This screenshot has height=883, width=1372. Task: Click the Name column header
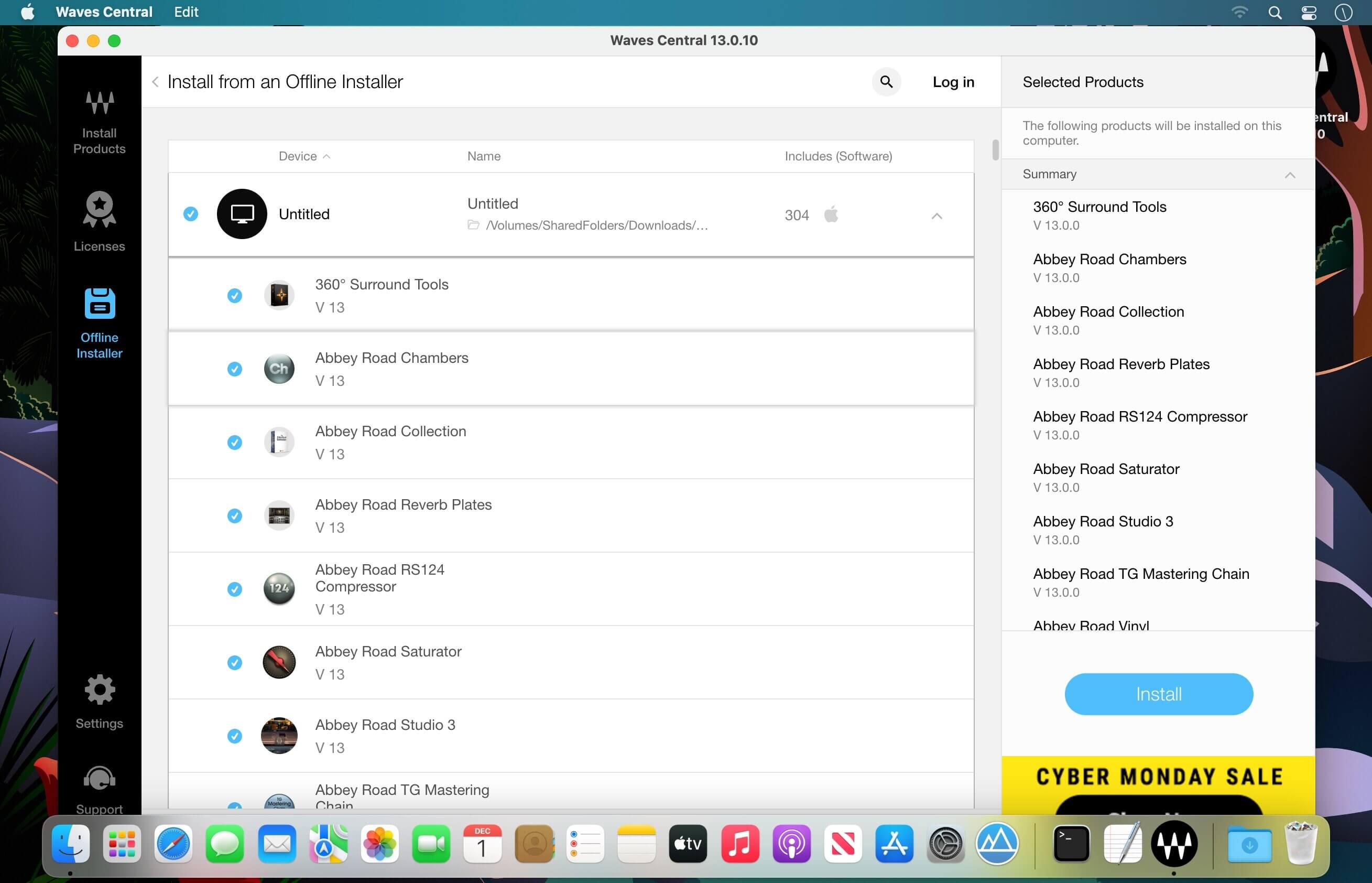tap(484, 156)
